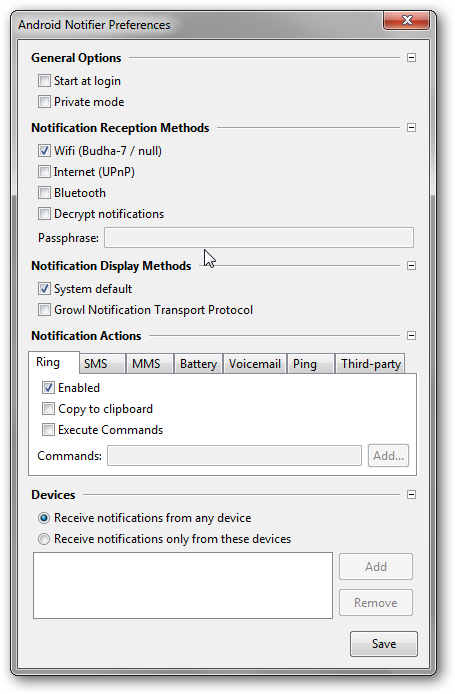The width and height of the screenshot is (455, 694).
Task: Switch to the SMS tab
Action: [103, 364]
